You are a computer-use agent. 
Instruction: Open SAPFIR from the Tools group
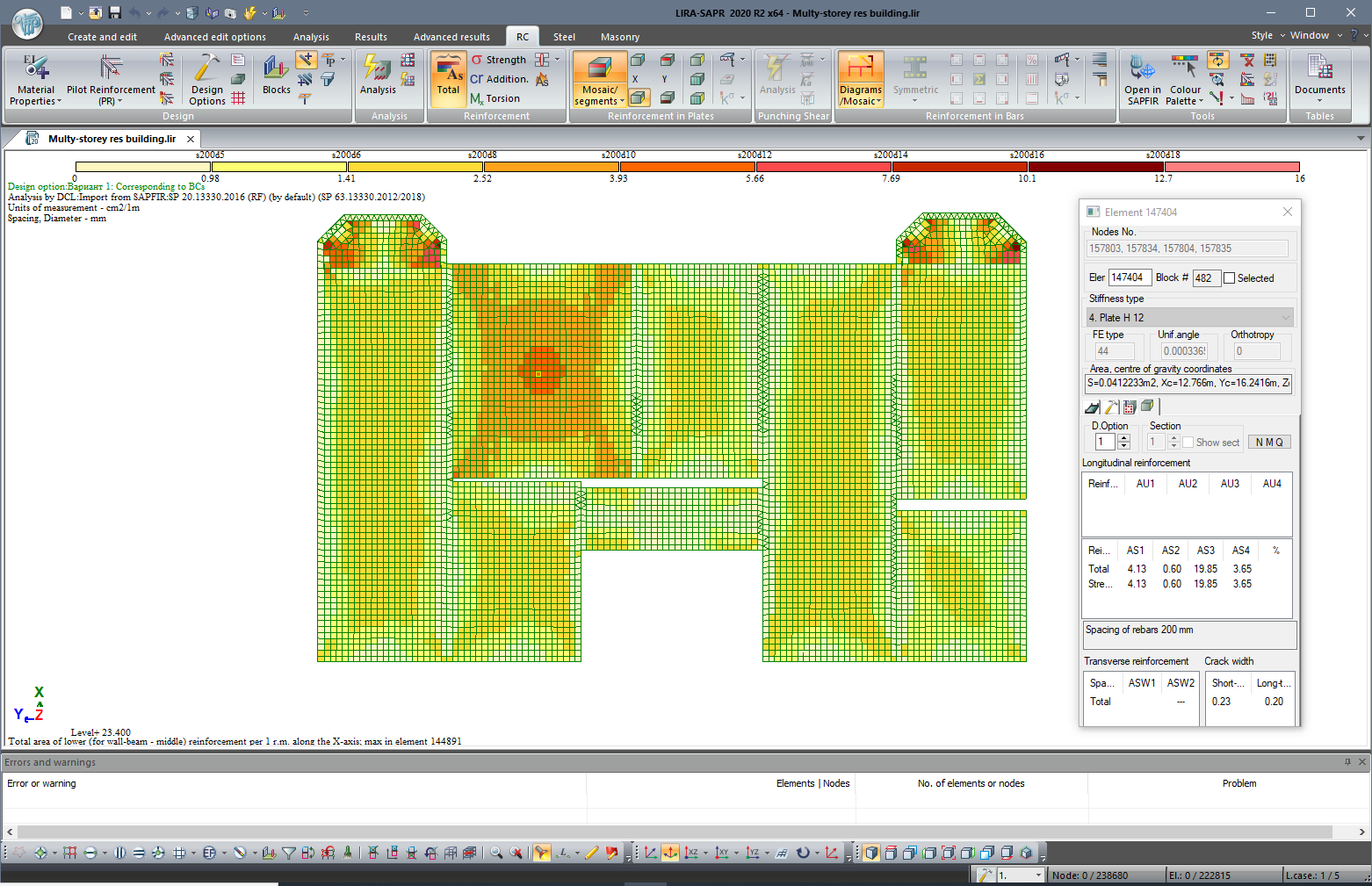point(1142,77)
